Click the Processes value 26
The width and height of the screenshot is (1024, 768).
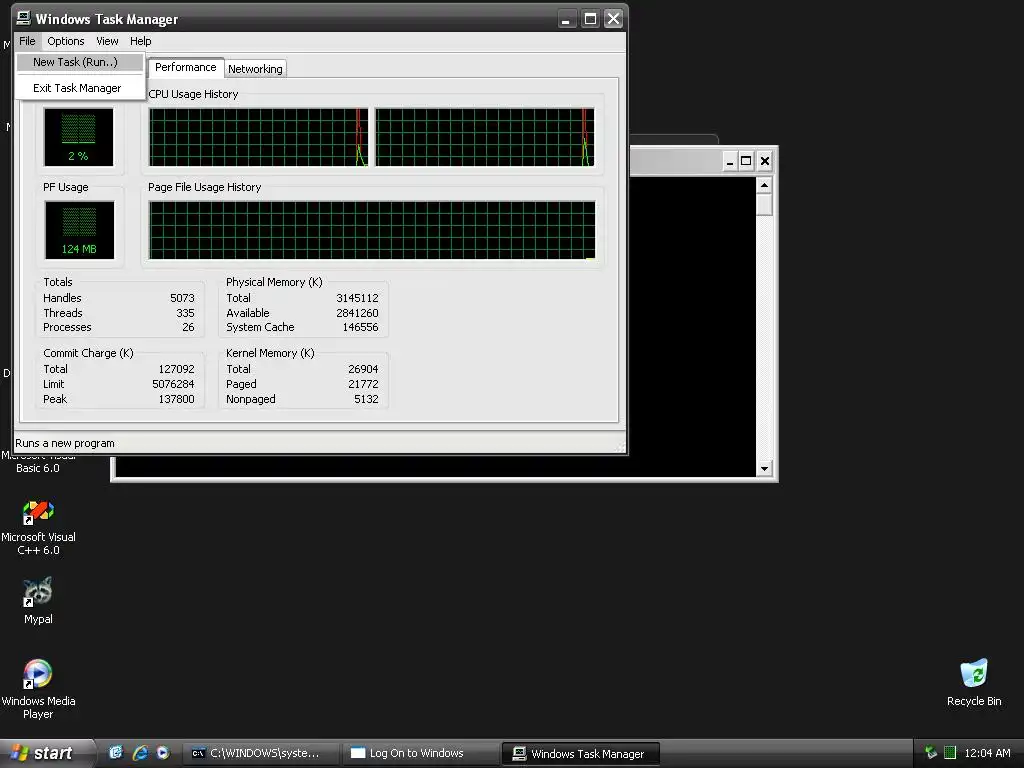188,327
